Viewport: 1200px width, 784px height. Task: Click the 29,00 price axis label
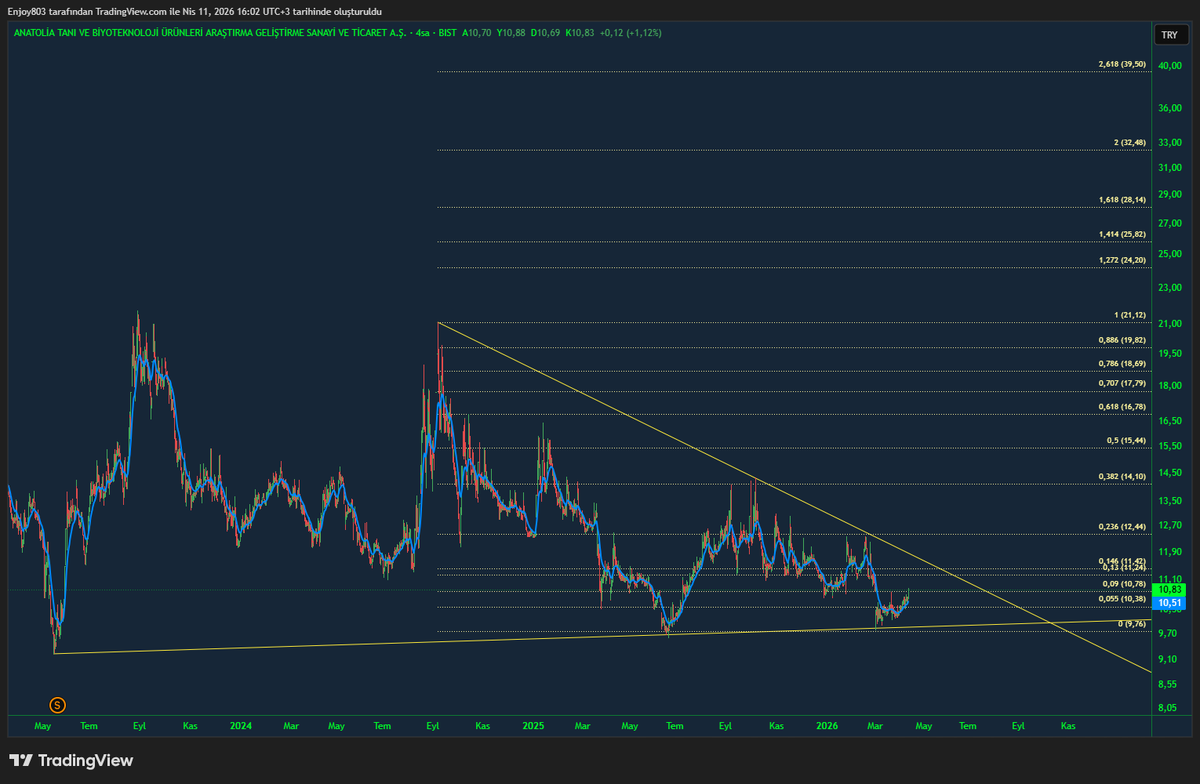(1169, 195)
